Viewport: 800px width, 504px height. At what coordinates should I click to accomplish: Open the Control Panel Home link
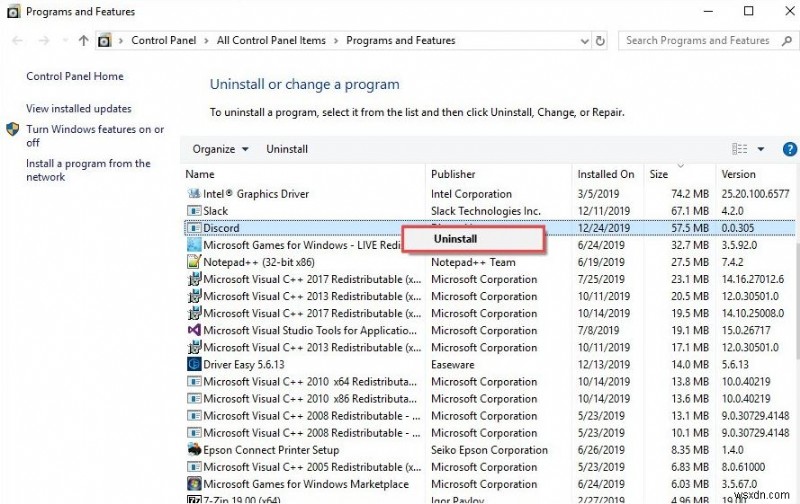click(75, 77)
